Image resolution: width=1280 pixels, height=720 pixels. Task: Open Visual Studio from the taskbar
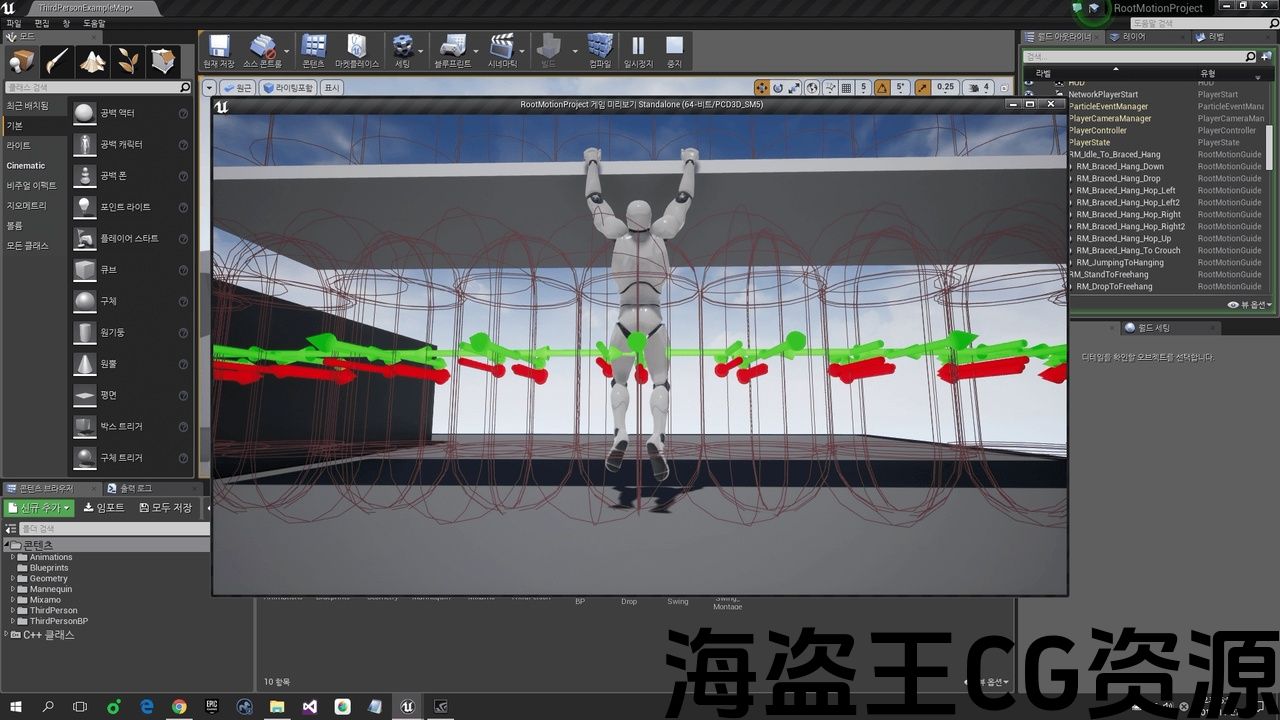pos(309,707)
